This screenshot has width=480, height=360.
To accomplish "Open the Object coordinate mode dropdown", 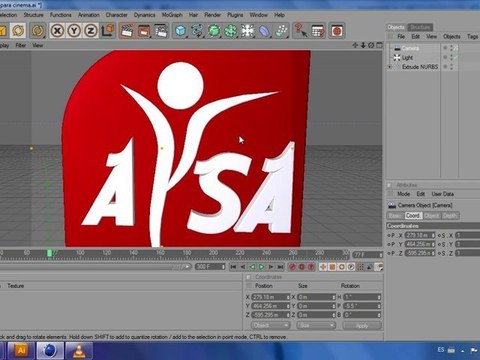I will pyautogui.click(x=270, y=325).
